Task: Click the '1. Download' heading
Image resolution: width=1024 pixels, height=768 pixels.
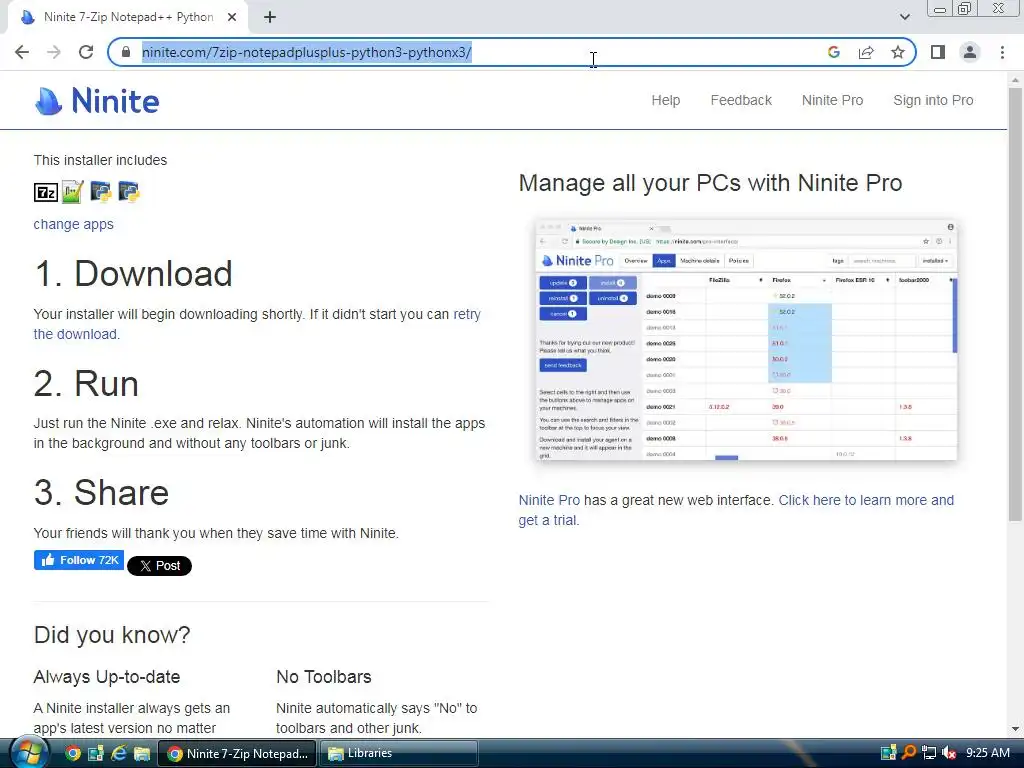Action: coord(133,273)
